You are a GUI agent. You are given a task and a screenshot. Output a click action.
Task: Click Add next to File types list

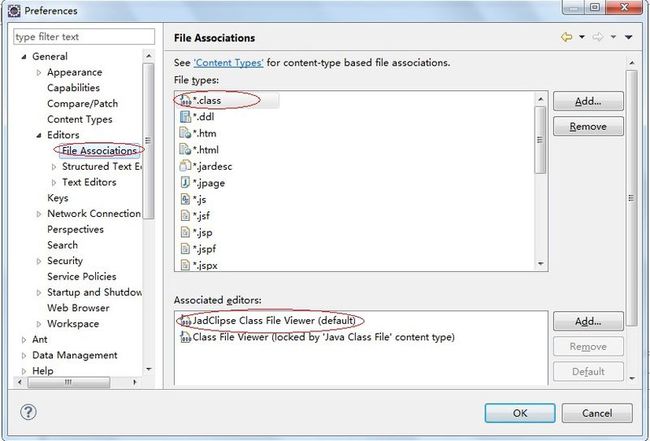[x=588, y=102]
